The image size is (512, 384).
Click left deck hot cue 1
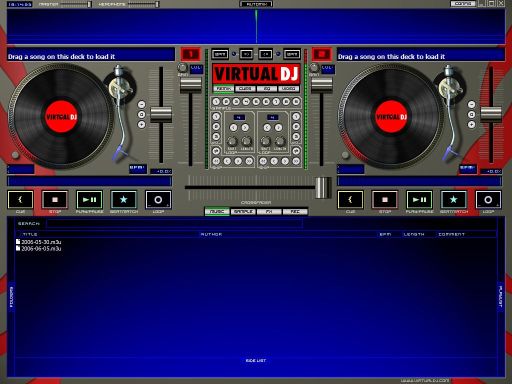coord(216,117)
